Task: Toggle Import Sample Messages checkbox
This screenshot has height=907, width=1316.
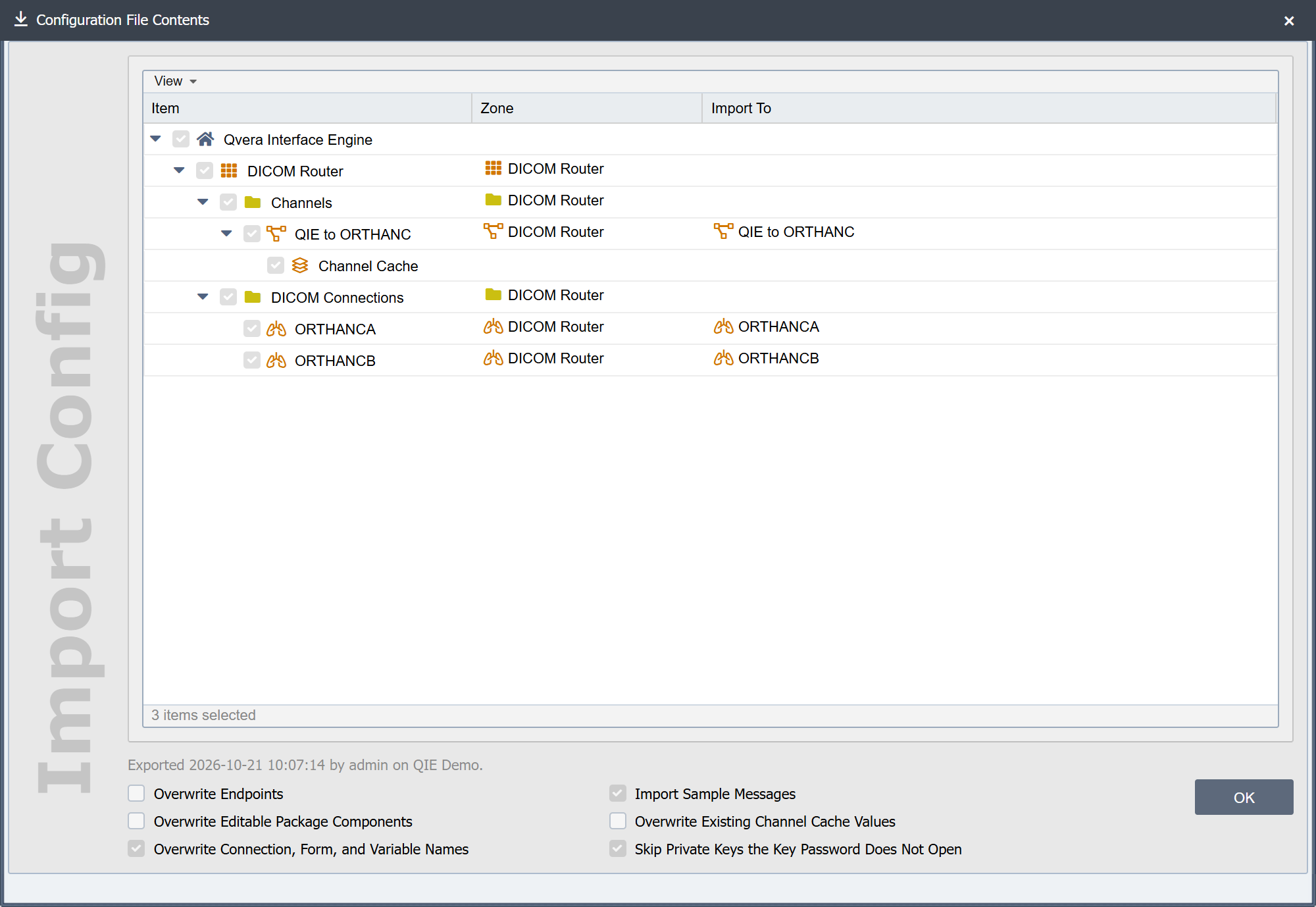Action: [617, 793]
